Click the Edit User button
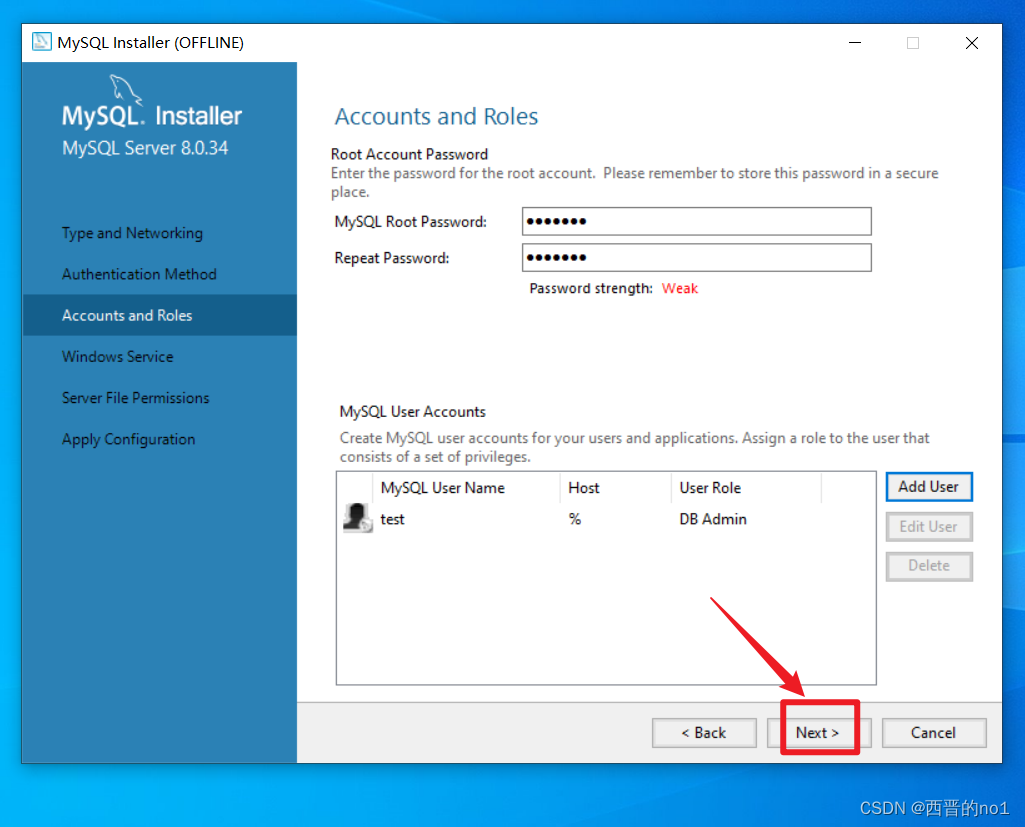This screenshot has width=1025, height=827. (x=928, y=526)
